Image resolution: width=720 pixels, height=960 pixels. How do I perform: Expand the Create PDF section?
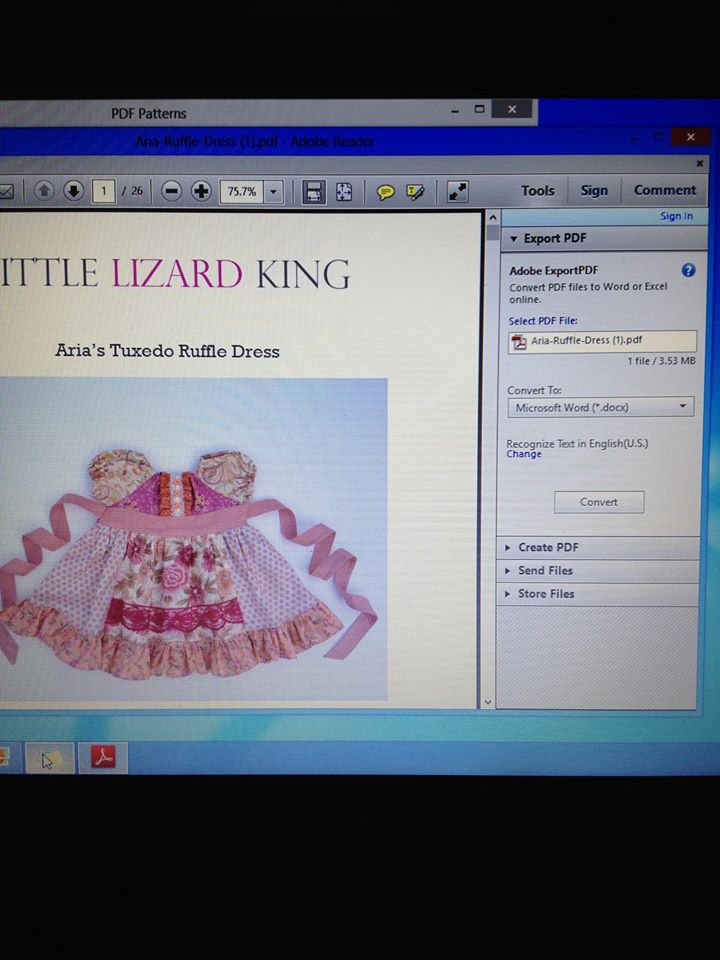click(598, 547)
